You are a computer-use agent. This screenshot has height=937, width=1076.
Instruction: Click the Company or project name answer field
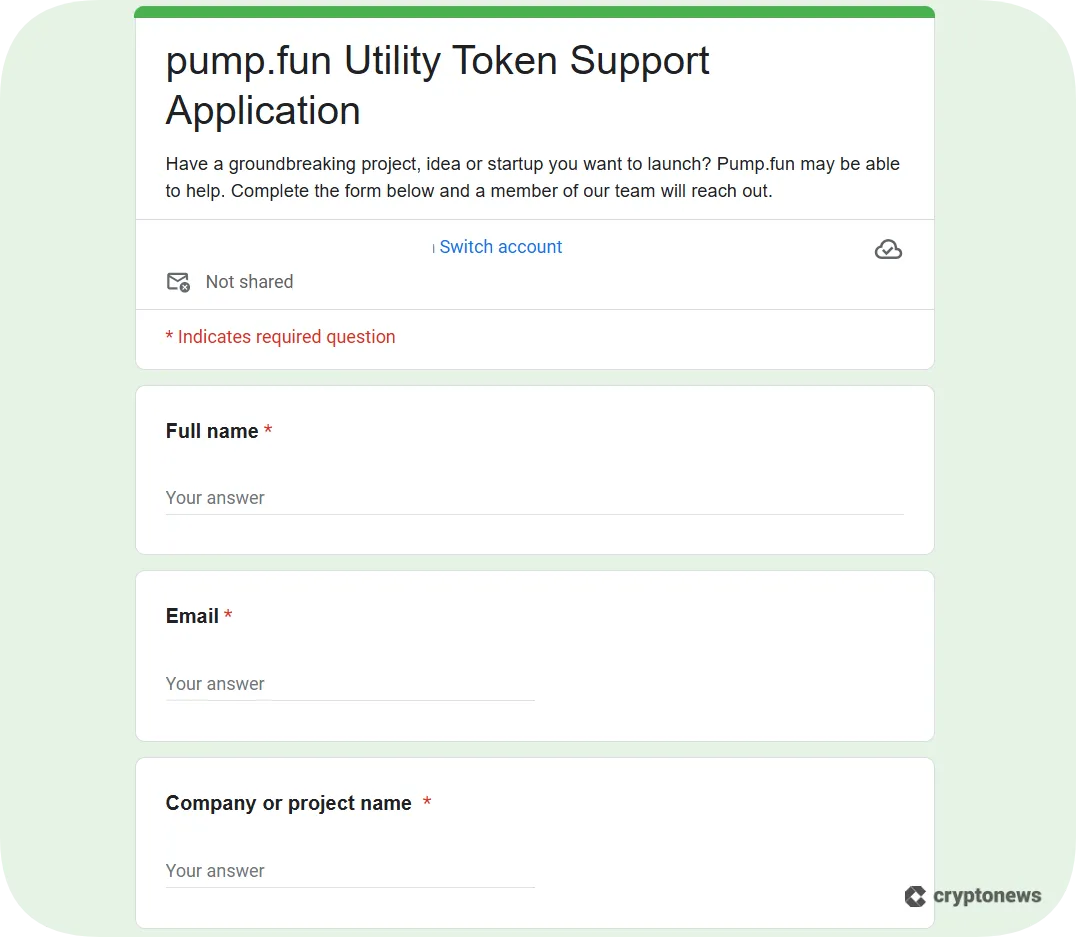350,871
